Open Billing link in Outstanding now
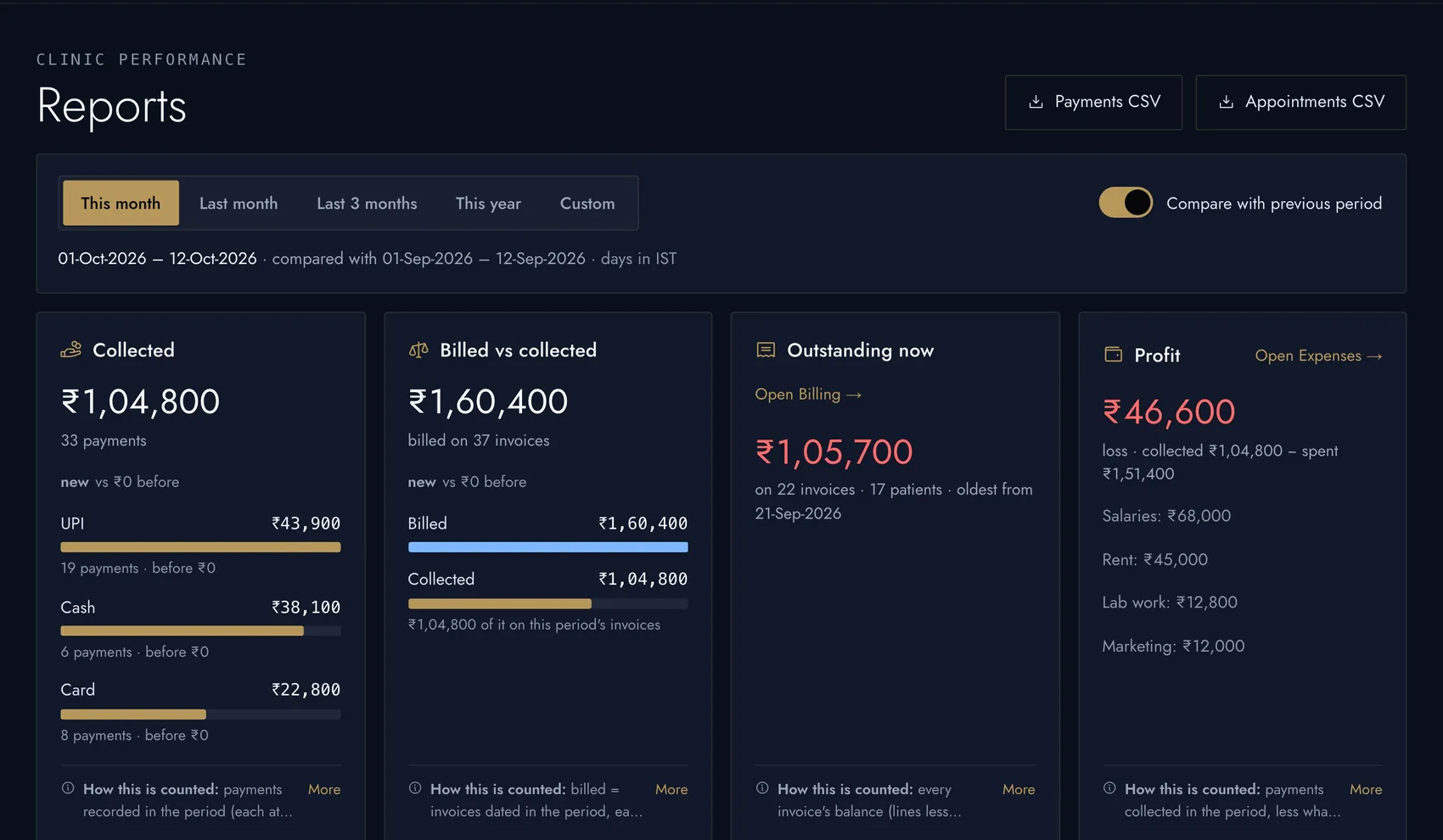Viewport: 1443px width, 840px height. pyautogui.click(x=808, y=395)
